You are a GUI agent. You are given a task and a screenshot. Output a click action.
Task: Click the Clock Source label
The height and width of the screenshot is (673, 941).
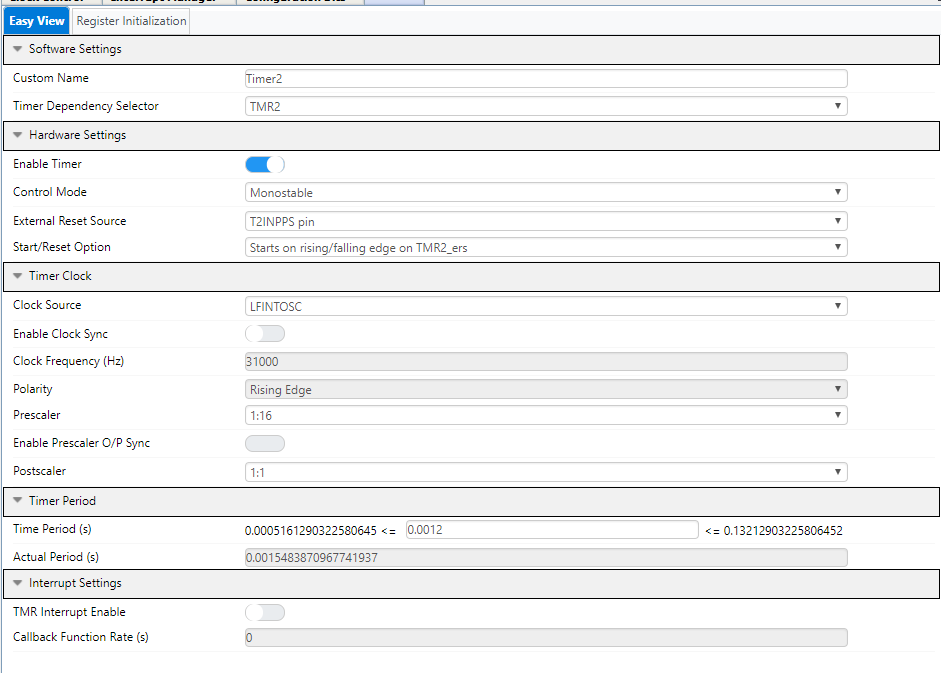(x=47, y=305)
